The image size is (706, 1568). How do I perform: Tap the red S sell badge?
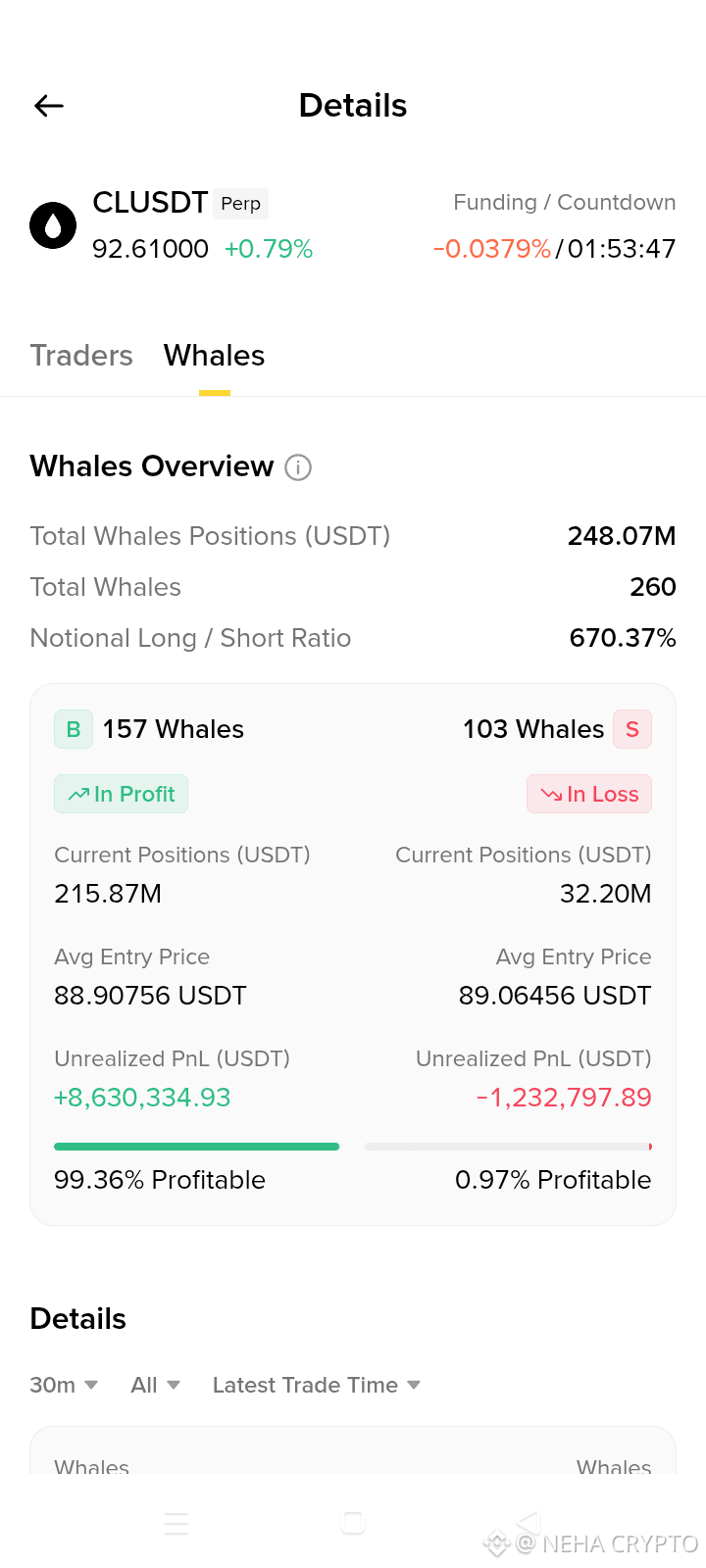click(632, 729)
